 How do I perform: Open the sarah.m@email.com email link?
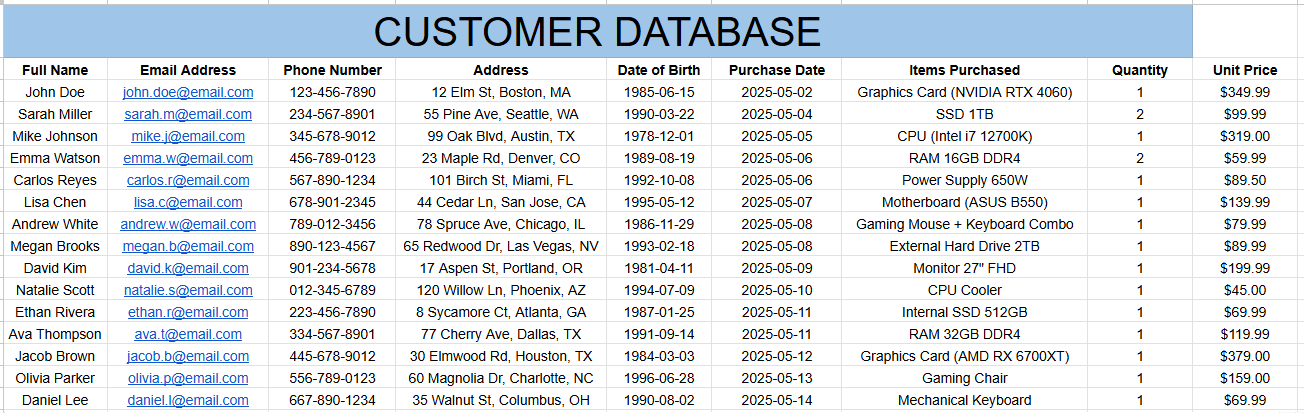point(188,114)
